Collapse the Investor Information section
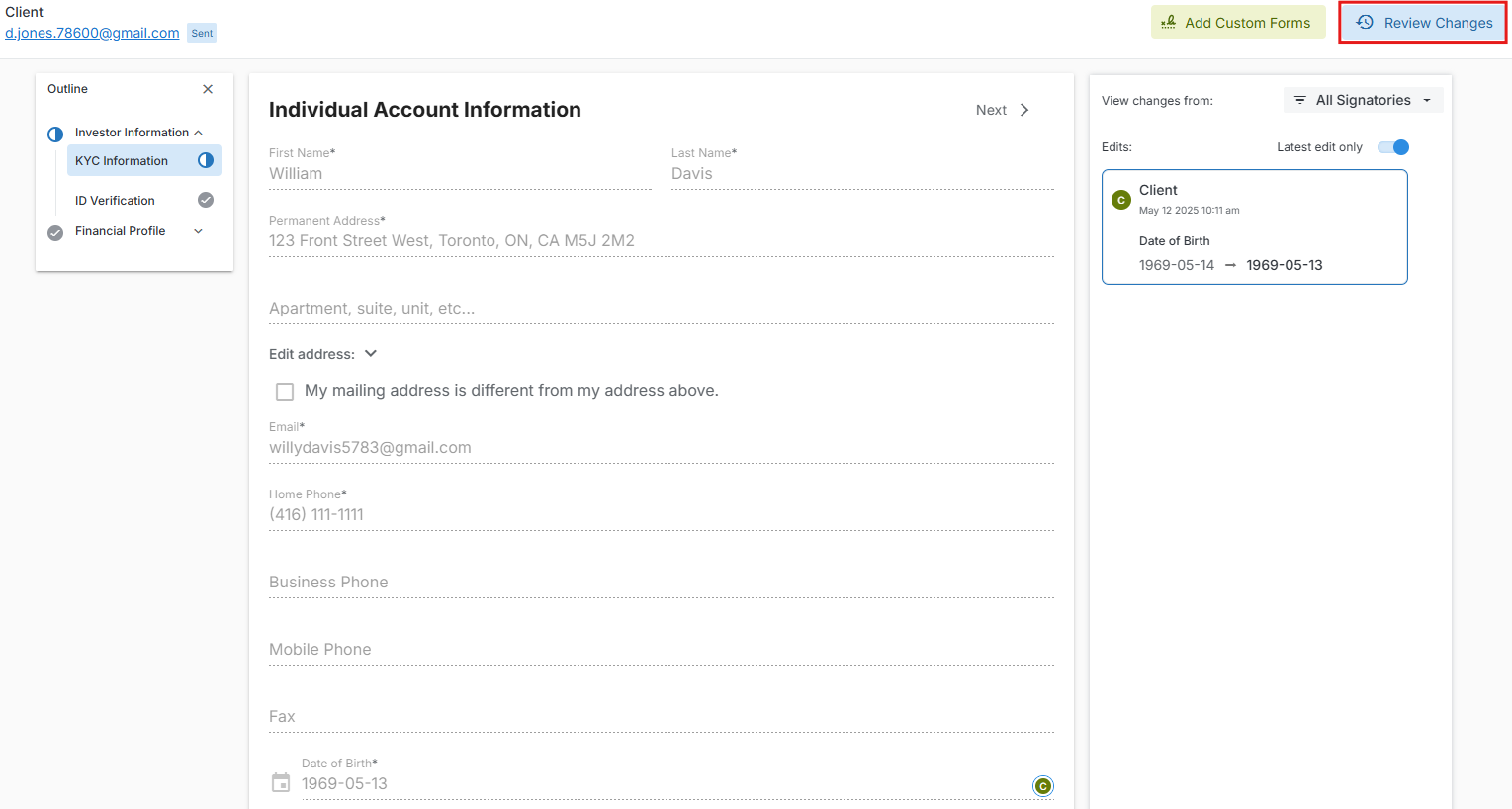The image size is (1512, 809). tap(199, 133)
